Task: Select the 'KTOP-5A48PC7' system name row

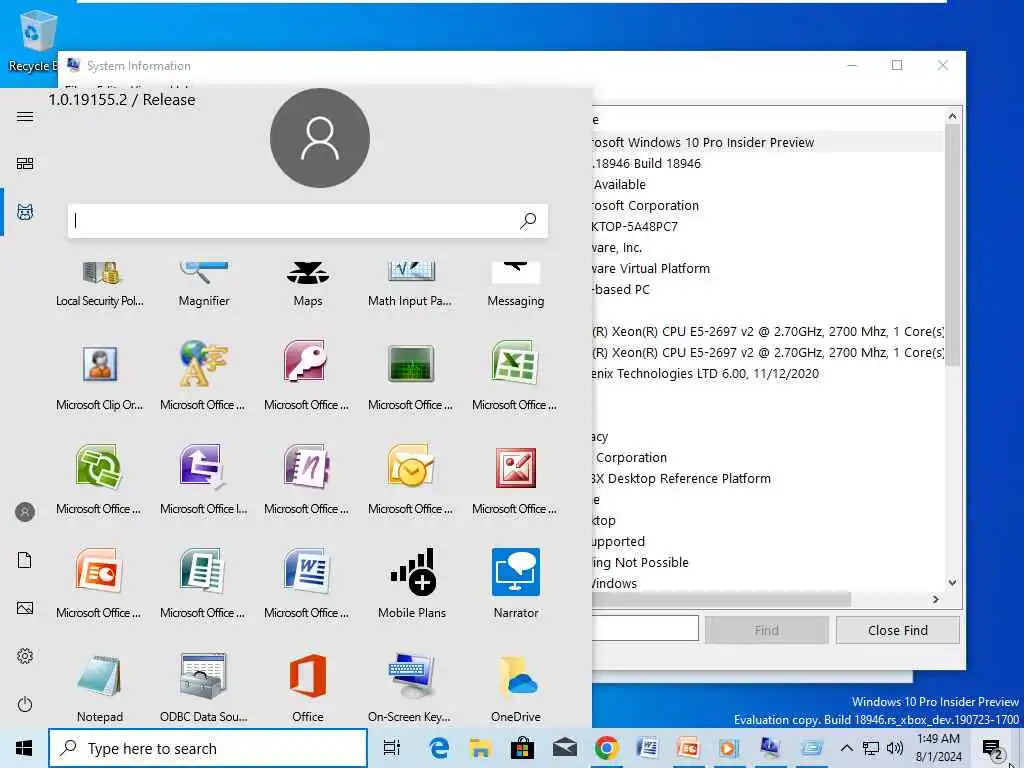Action: pos(767,227)
